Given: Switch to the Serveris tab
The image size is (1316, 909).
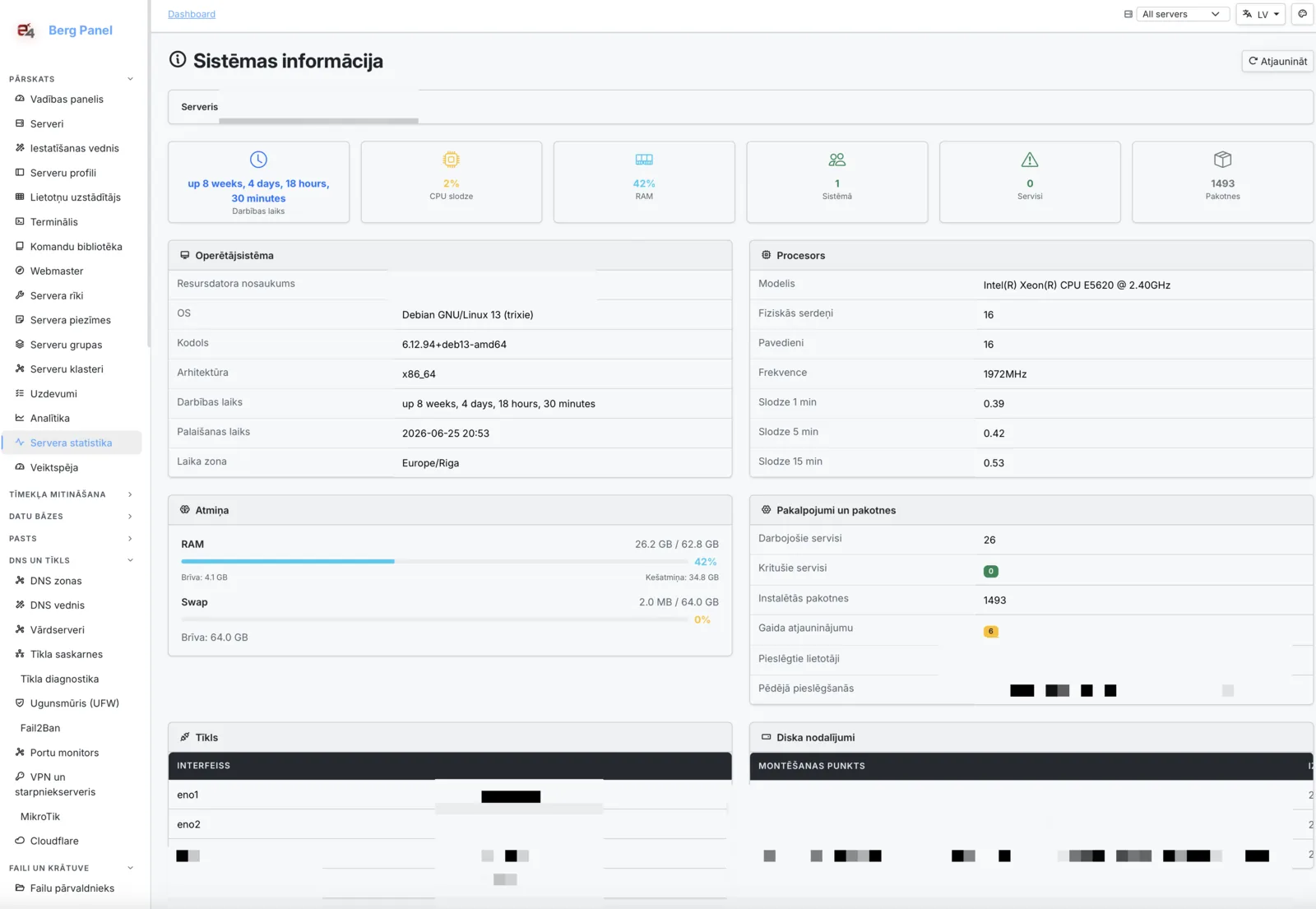Looking at the screenshot, I should pos(200,107).
